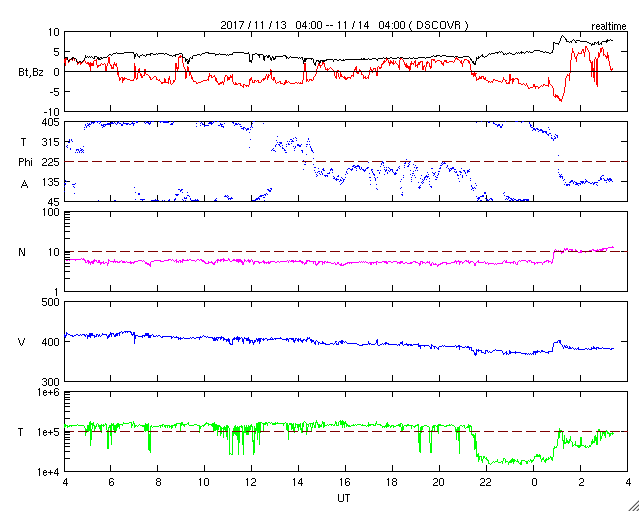Click the "400" tick of the V panel
The height and width of the screenshot is (512, 640).
52,342
